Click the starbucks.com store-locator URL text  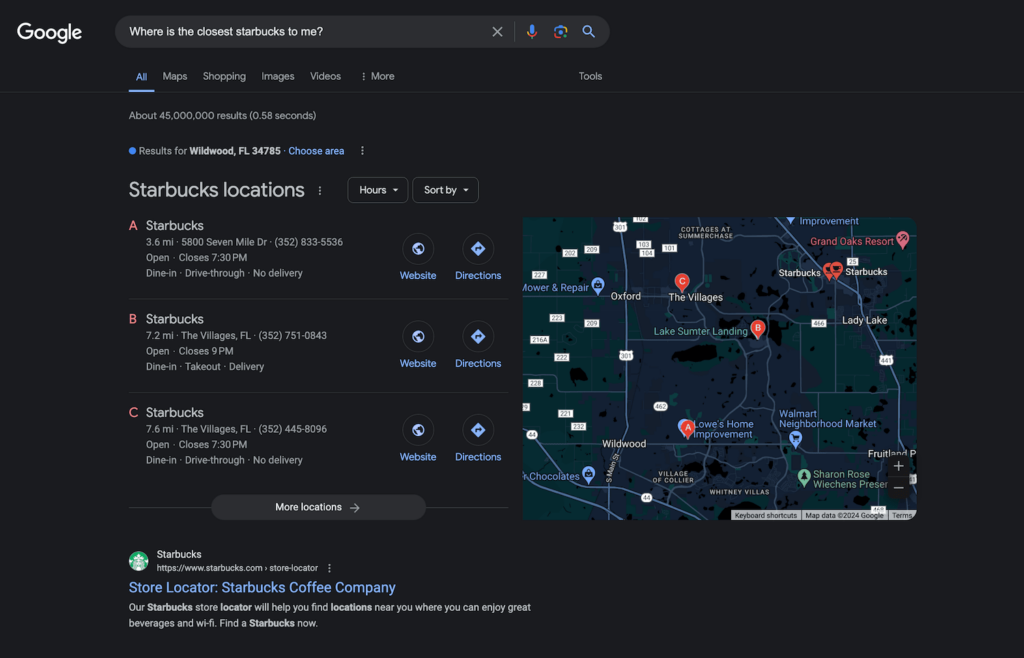pos(237,568)
